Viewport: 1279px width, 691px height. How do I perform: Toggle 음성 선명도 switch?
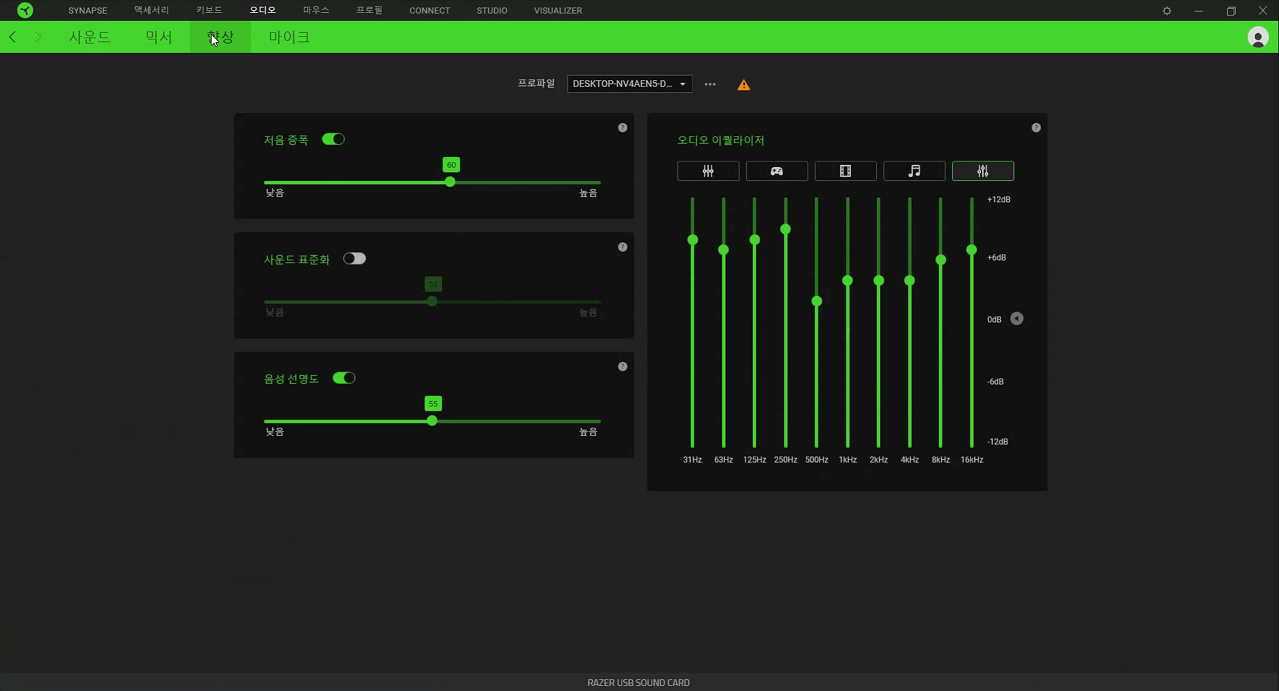tap(344, 378)
